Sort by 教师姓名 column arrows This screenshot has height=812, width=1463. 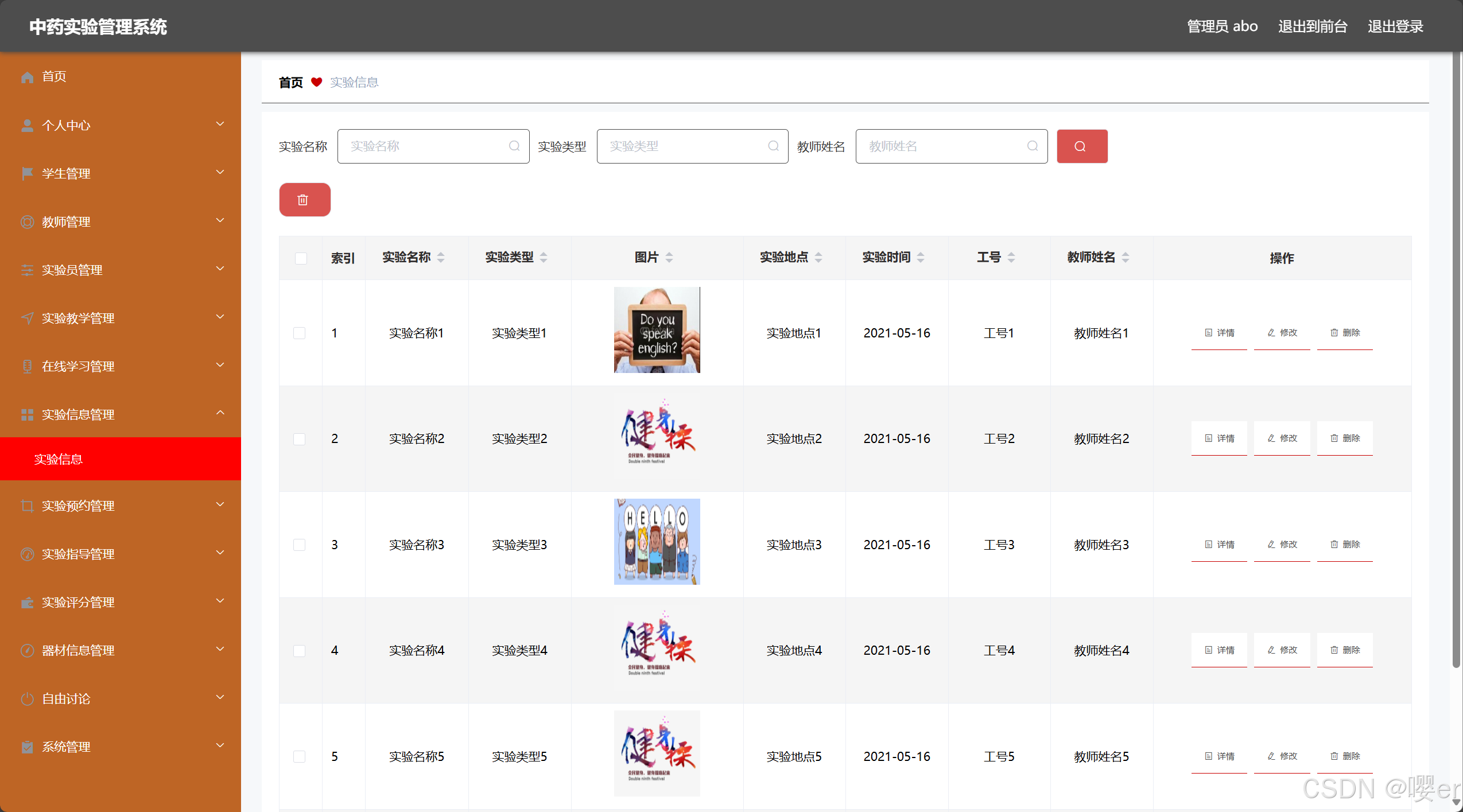[x=1126, y=258]
